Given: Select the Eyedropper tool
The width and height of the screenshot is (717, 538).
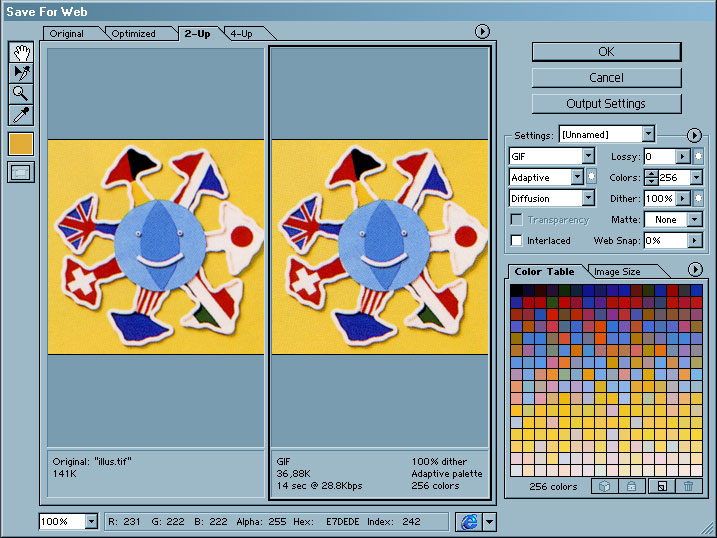Looking at the screenshot, I should [21, 114].
